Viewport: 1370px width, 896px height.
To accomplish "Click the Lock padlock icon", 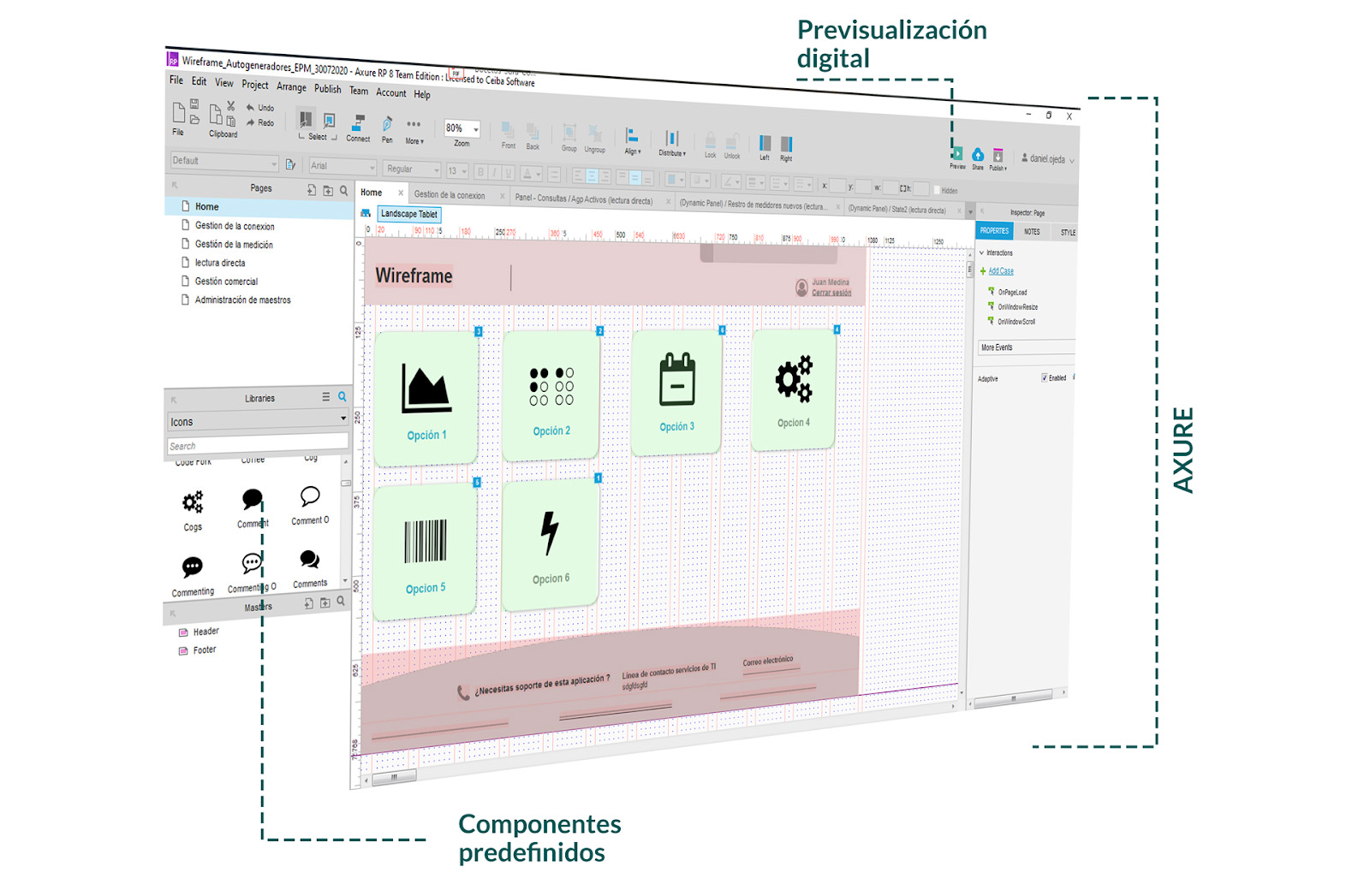I will coord(710,141).
